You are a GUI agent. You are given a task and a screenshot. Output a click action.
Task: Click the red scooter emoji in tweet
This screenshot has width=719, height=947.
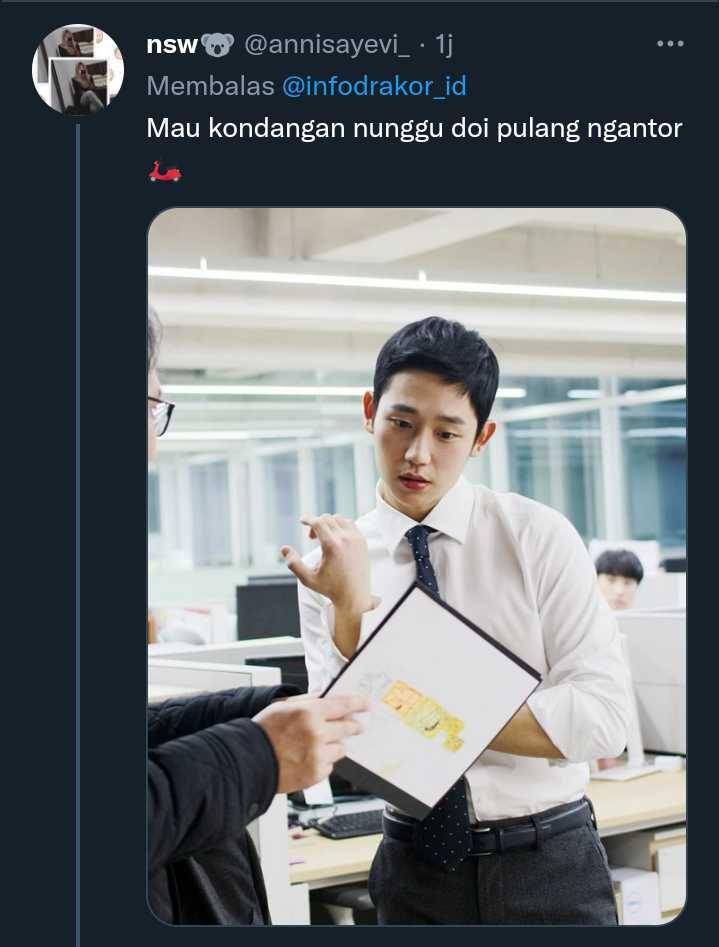(x=164, y=172)
